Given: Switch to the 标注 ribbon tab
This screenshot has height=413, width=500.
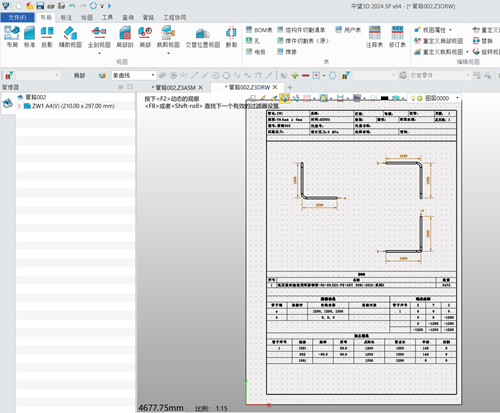Looking at the screenshot, I should click(x=66, y=17).
